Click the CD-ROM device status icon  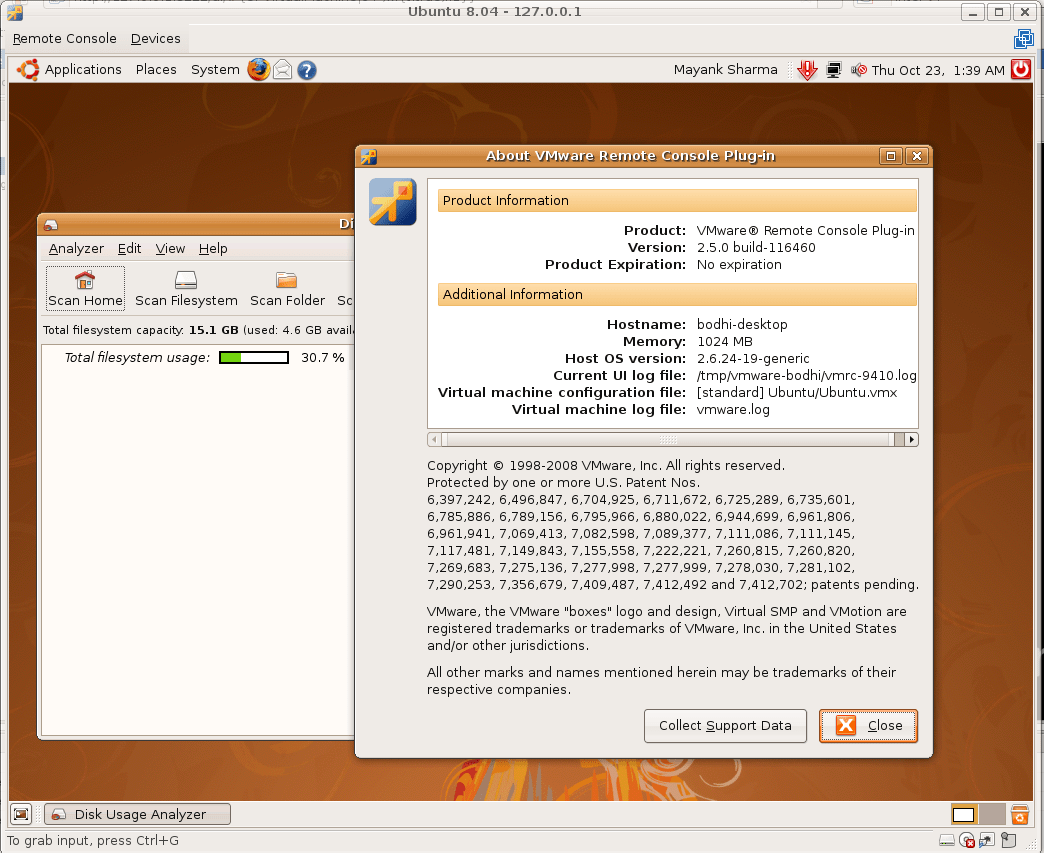coord(967,840)
